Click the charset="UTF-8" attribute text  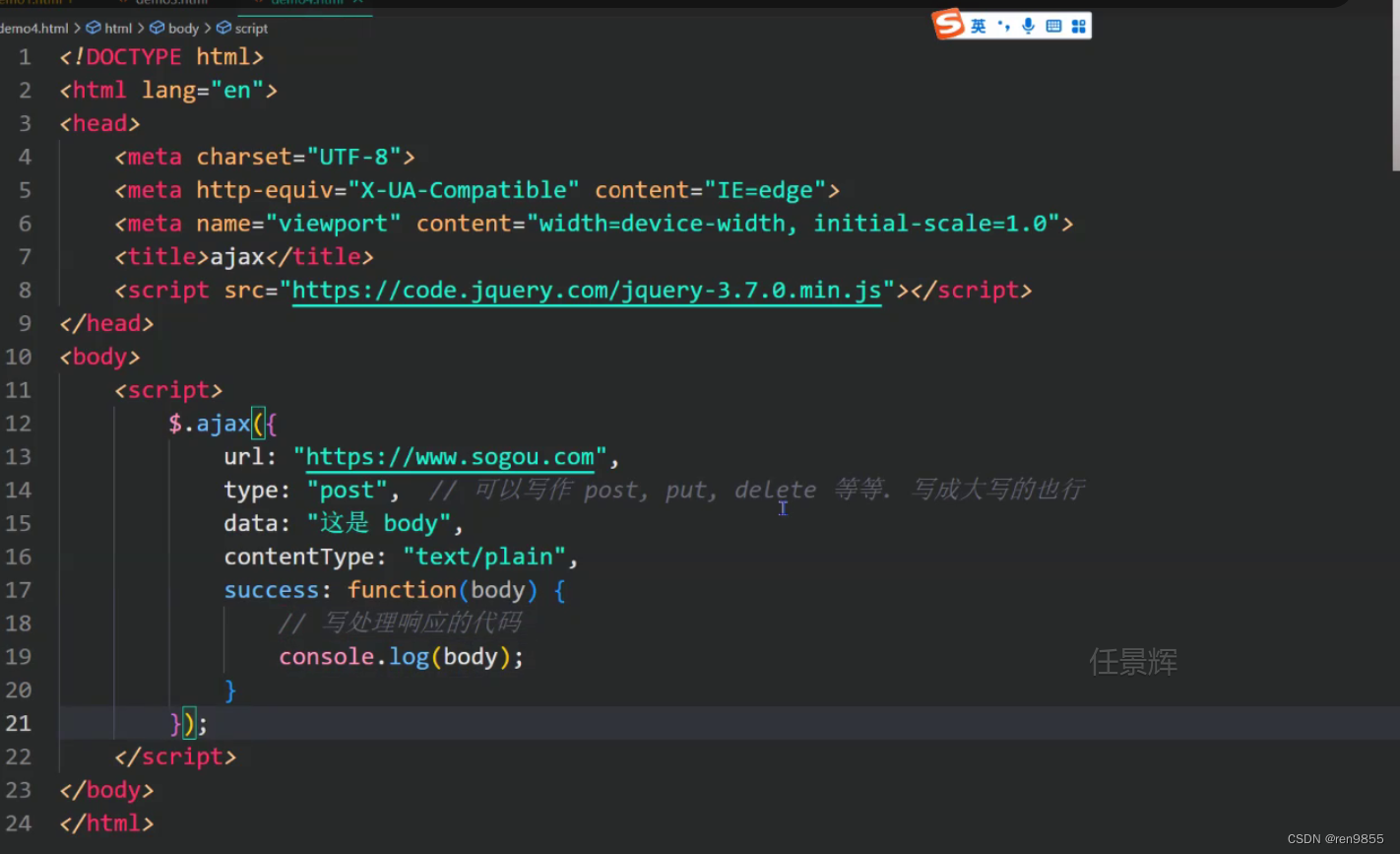pos(298,157)
